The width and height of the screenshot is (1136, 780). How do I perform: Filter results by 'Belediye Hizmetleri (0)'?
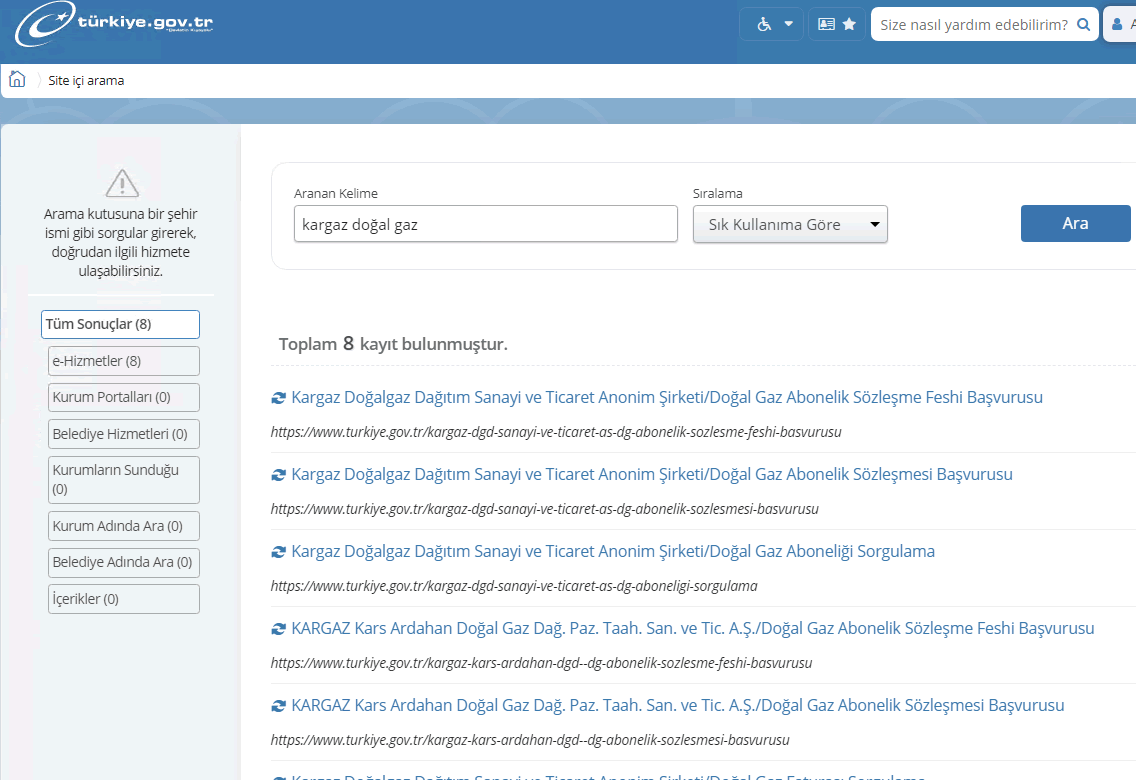(x=124, y=434)
